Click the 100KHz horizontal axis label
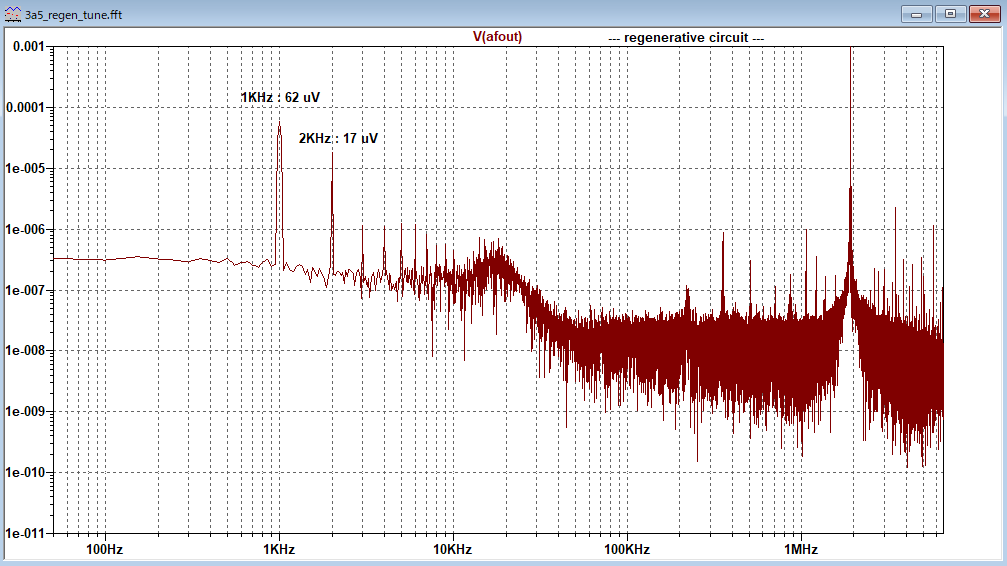This screenshot has height=566, width=1007. (626, 550)
